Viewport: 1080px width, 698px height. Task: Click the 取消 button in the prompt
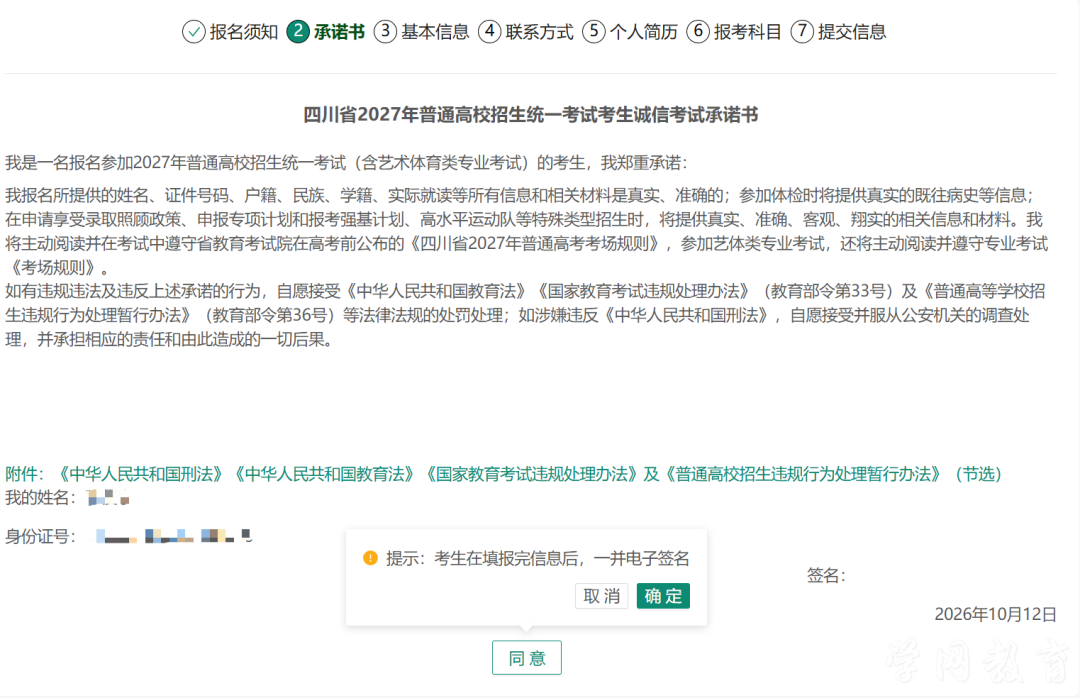601,596
